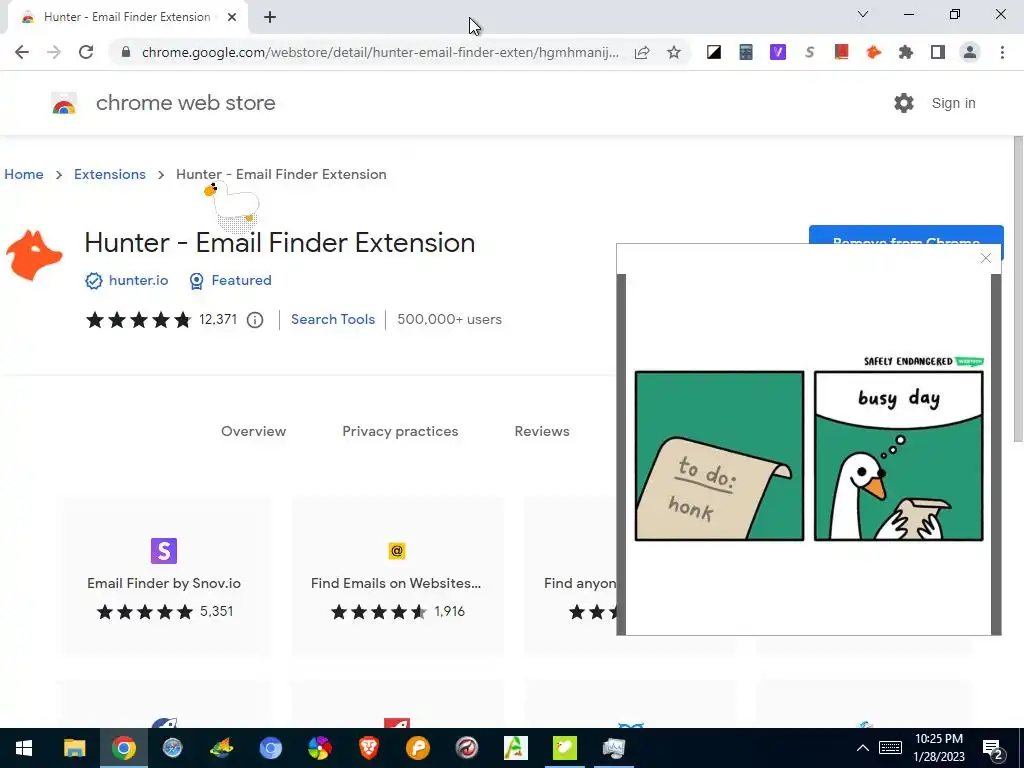Click the address bar URL
The width and height of the screenshot is (1024, 768).
(x=380, y=52)
